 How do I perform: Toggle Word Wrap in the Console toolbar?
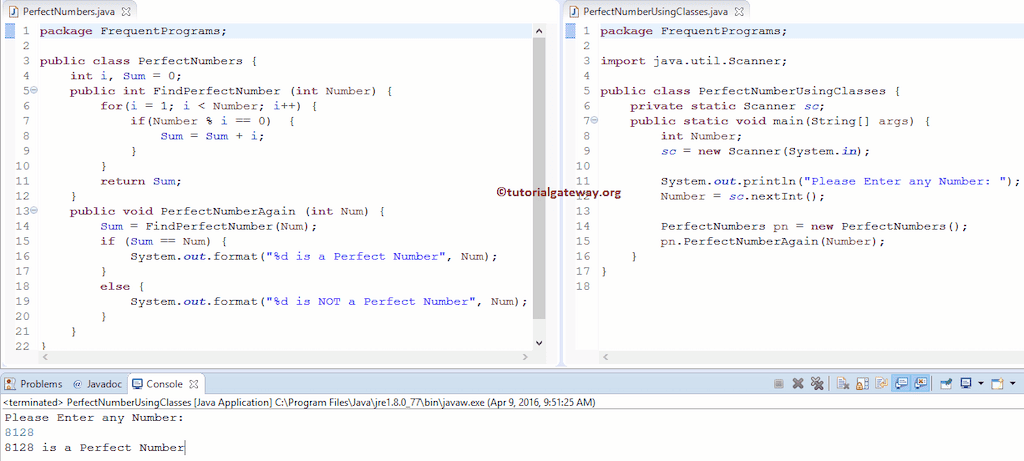coord(882,384)
